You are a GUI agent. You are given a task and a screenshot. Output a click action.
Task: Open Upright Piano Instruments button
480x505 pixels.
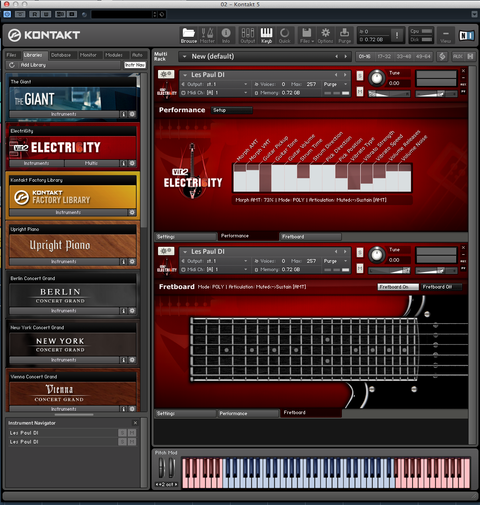click(64, 262)
